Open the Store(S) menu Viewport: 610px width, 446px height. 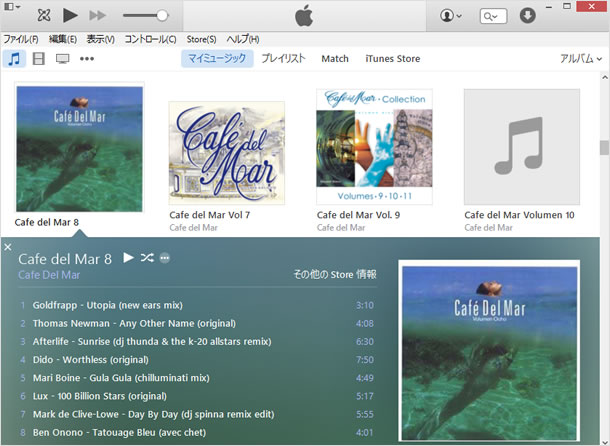(201, 39)
